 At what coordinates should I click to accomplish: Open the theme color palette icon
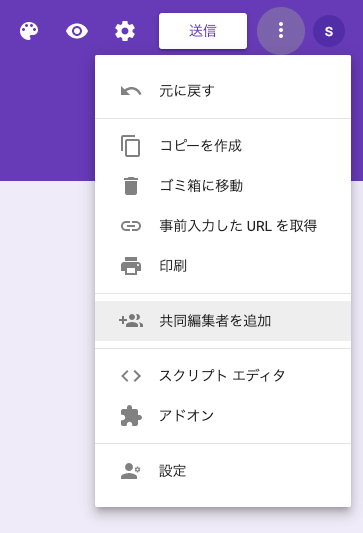[x=29, y=31]
